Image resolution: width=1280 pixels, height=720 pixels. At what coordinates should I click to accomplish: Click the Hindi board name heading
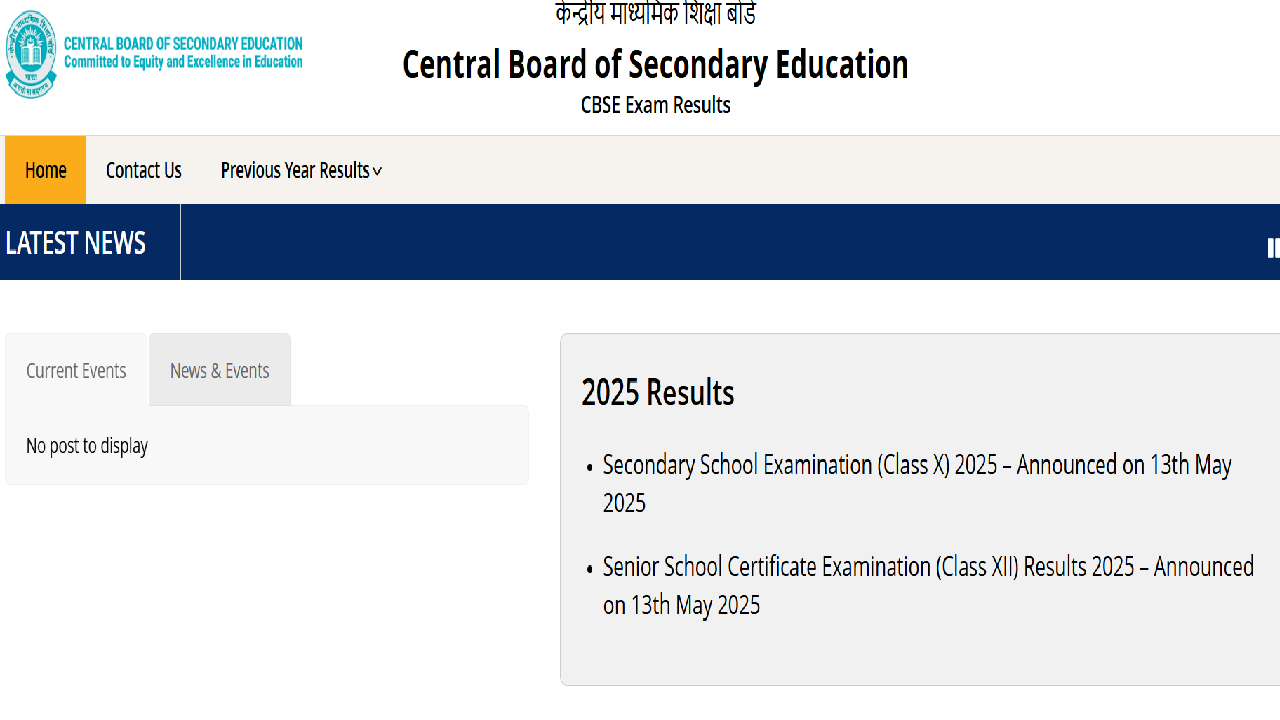click(x=656, y=14)
